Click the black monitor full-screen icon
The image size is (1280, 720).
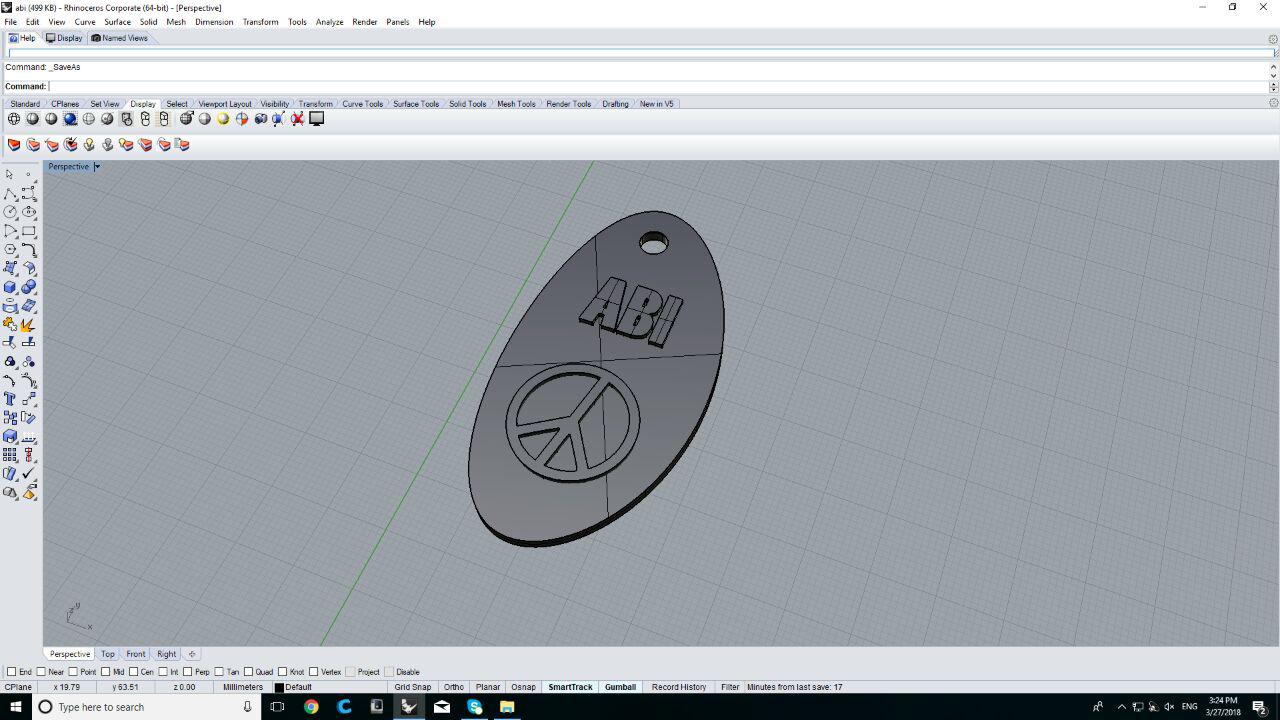(x=317, y=119)
